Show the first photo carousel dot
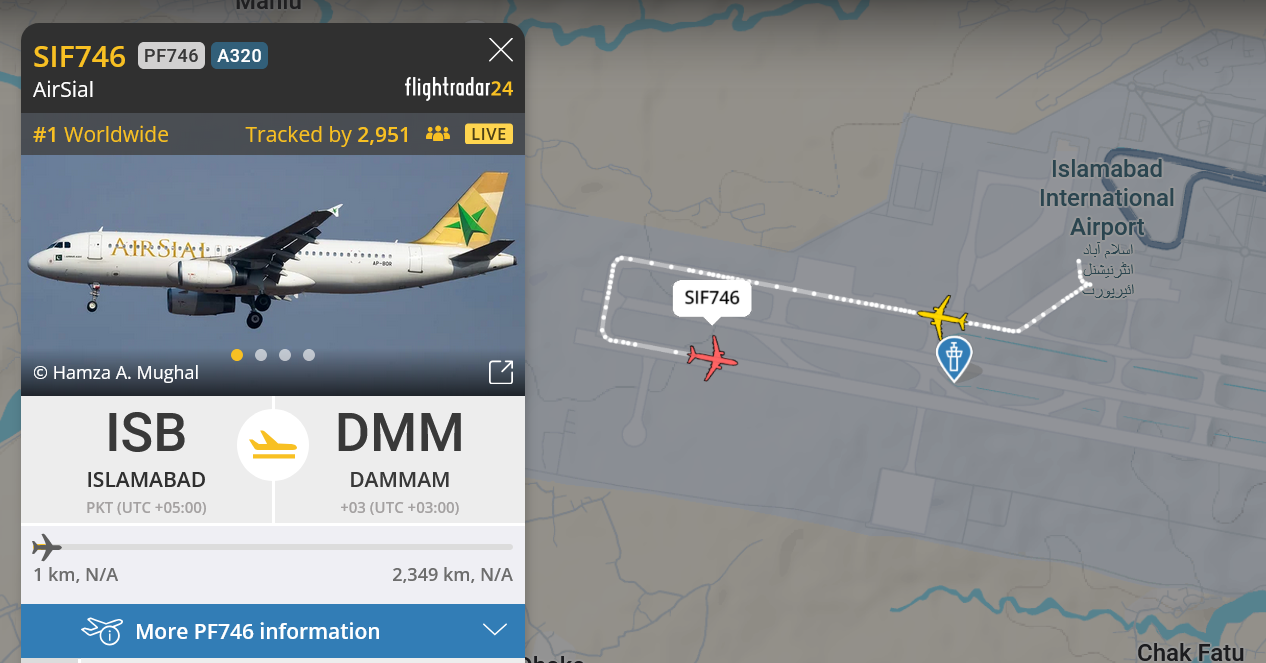The width and height of the screenshot is (1266, 663). pyautogui.click(x=237, y=354)
